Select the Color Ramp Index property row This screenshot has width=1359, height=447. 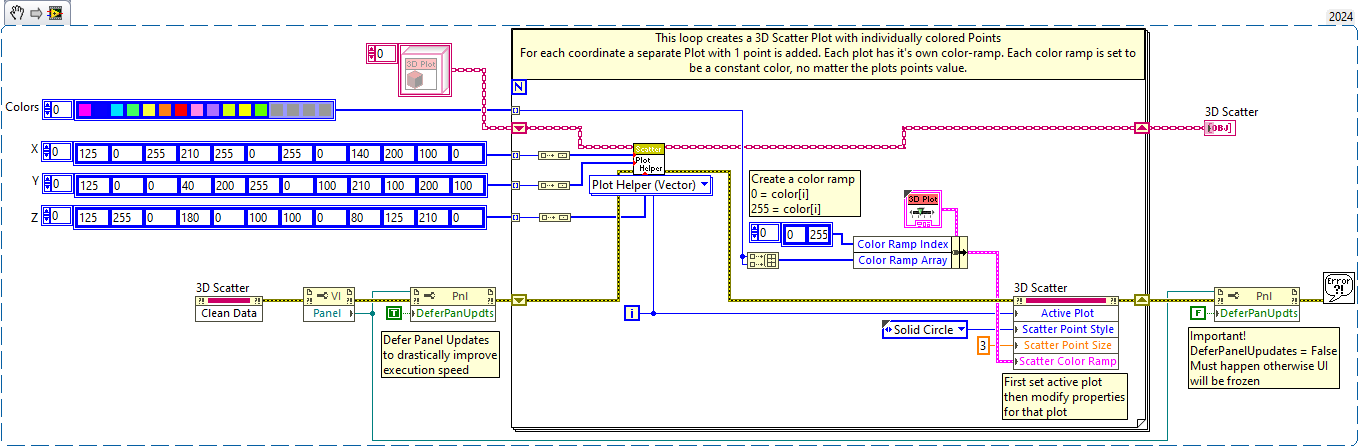click(x=902, y=244)
